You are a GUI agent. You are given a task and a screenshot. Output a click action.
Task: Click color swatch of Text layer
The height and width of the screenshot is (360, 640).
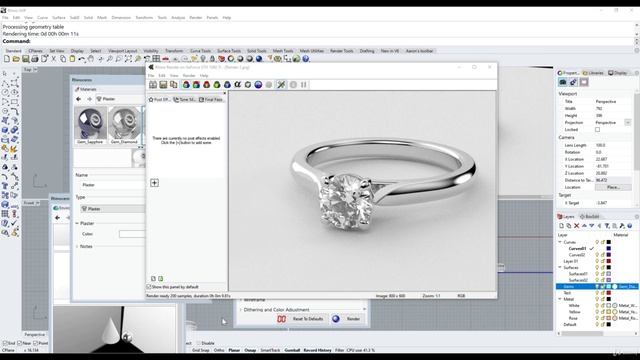click(x=609, y=293)
